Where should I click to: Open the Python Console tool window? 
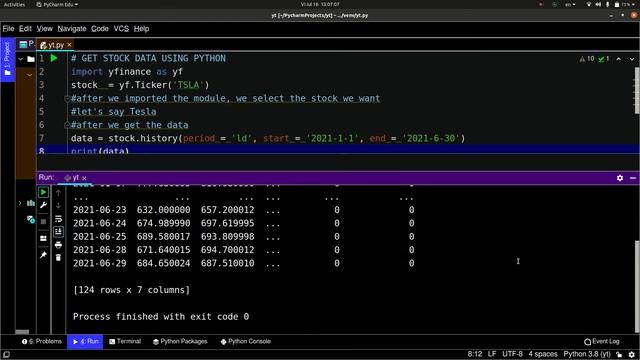click(245, 342)
